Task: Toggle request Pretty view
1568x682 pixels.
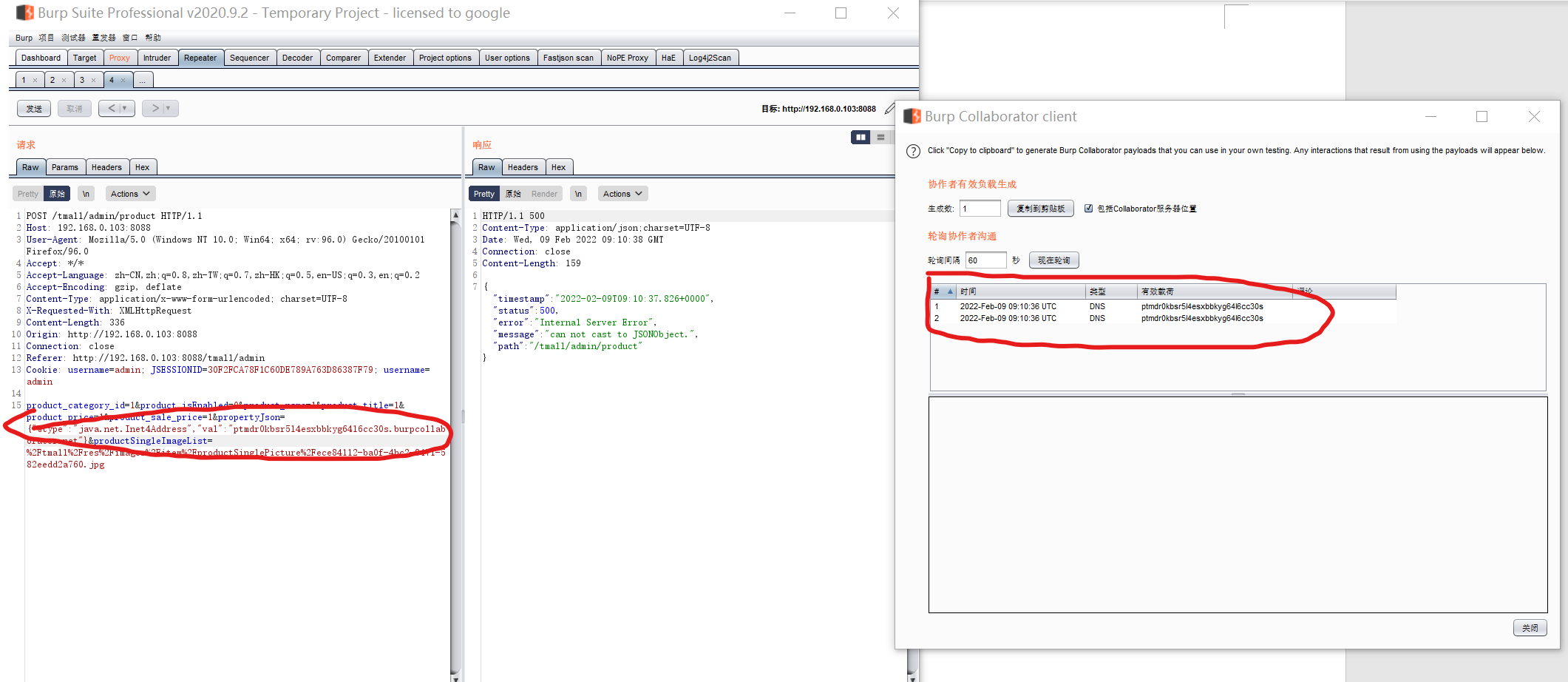Action: click(28, 194)
